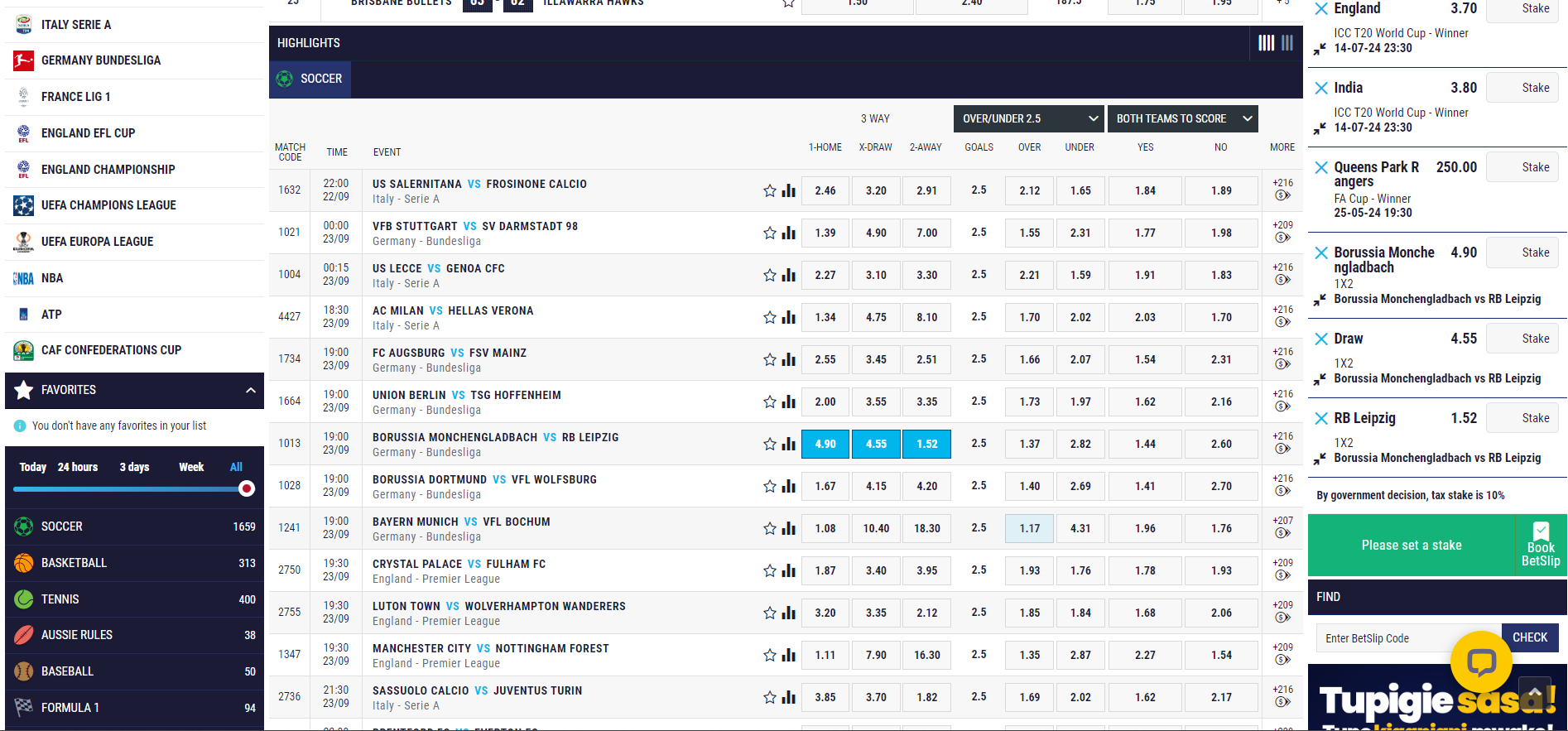
Task: Open stats for Bayern Munich vs Bochum
Action: [789, 528]
